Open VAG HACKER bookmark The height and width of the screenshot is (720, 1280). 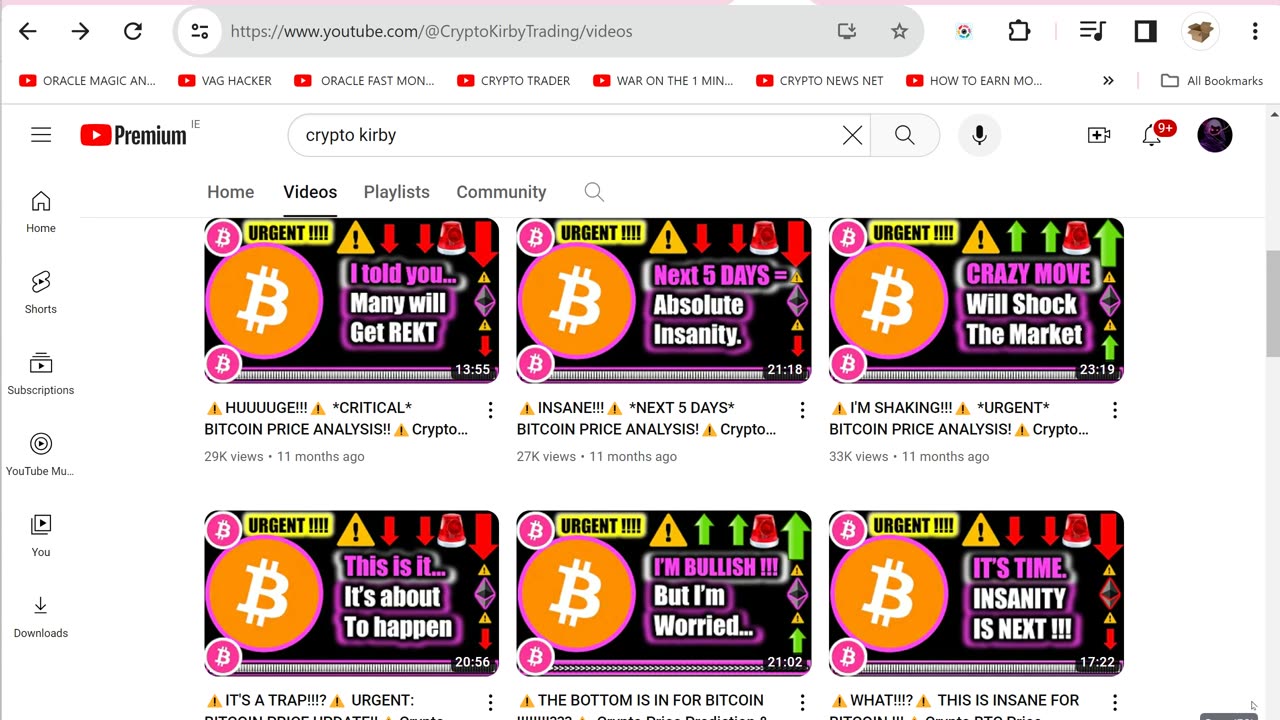[224, 81]
